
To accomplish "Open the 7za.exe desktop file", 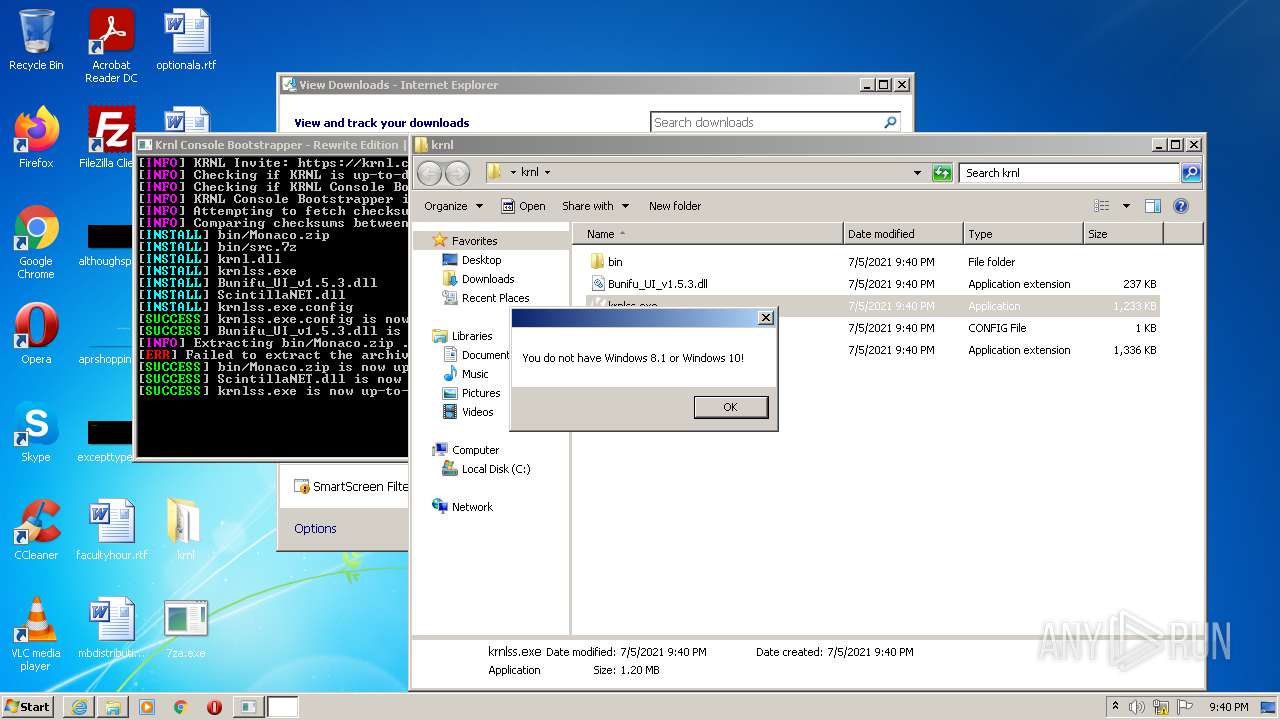I will point(186,628).
